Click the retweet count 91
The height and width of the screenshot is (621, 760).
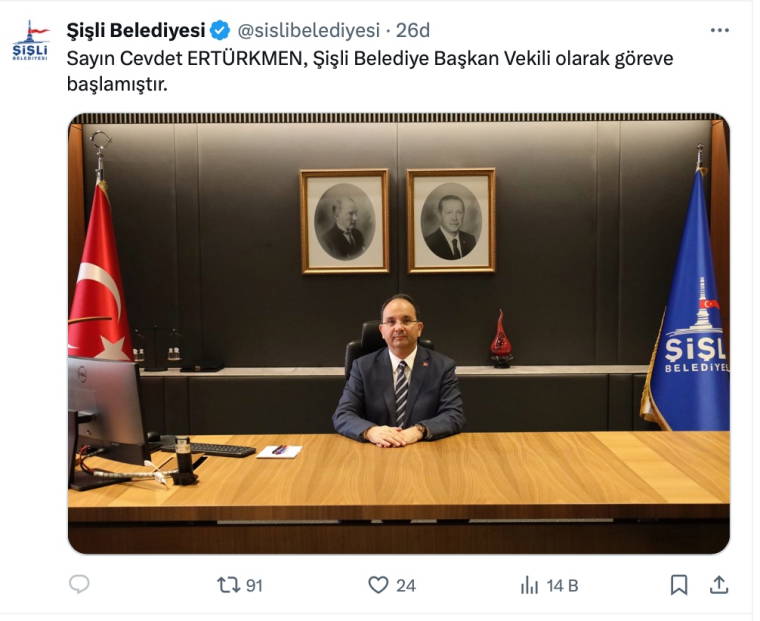tap(254, 586)
